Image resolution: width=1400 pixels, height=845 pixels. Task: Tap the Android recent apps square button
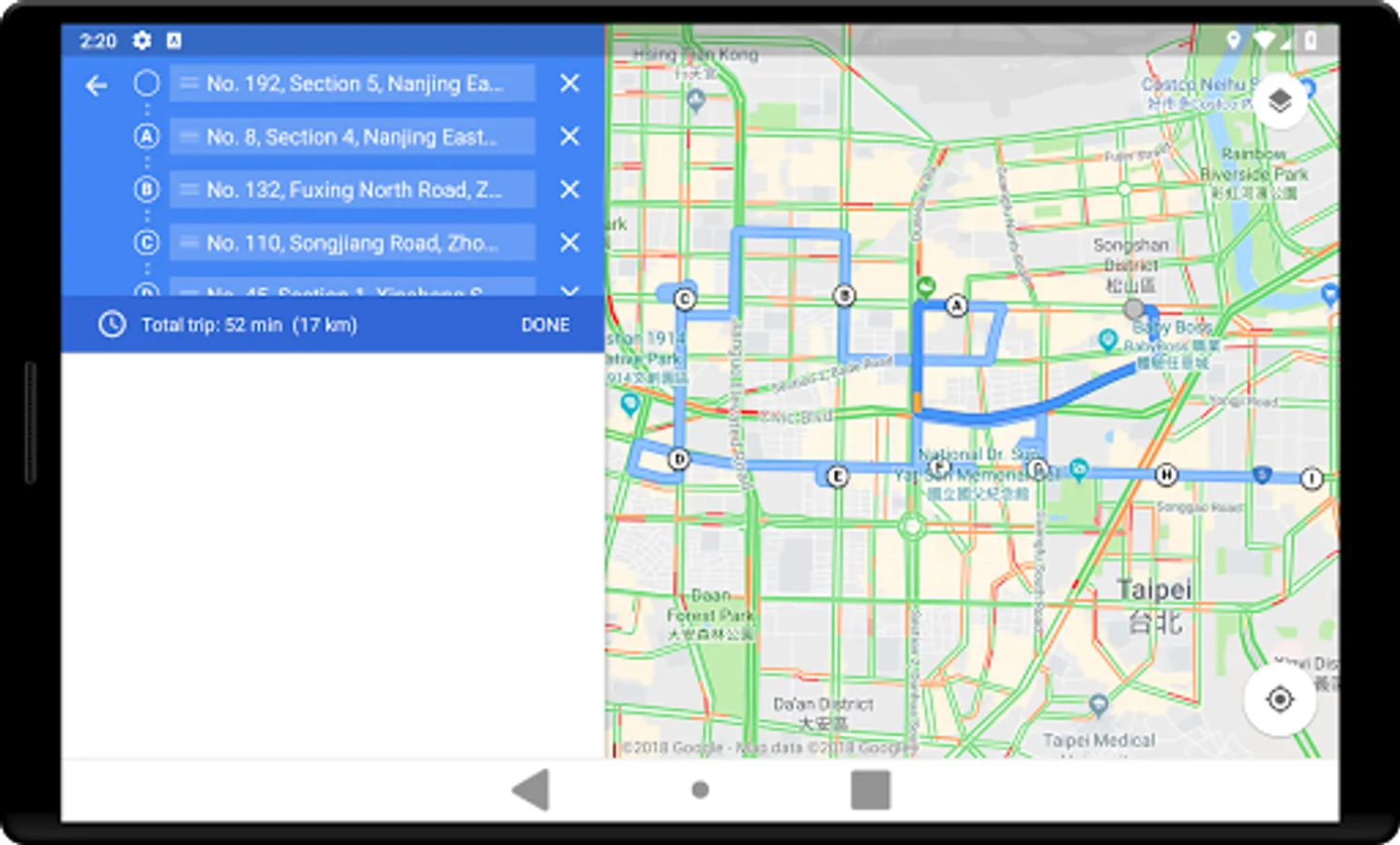(x=870, y=790)
